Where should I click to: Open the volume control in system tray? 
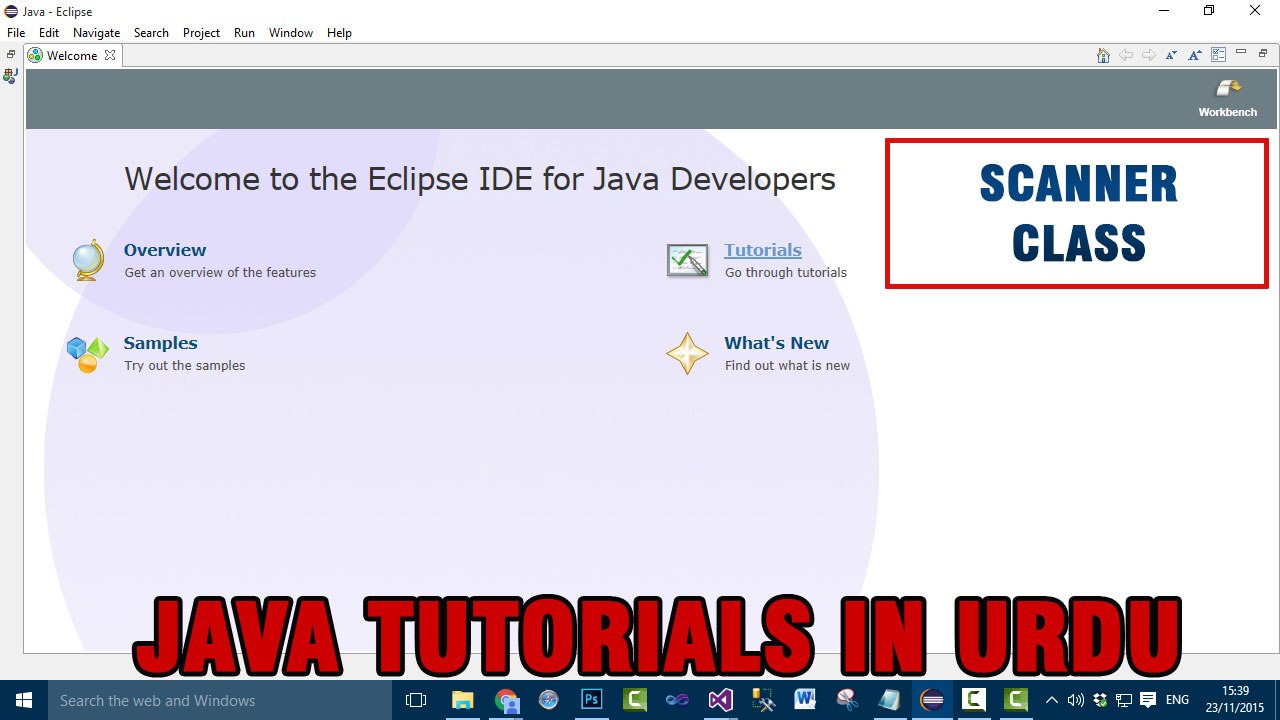coord(1076,700)
